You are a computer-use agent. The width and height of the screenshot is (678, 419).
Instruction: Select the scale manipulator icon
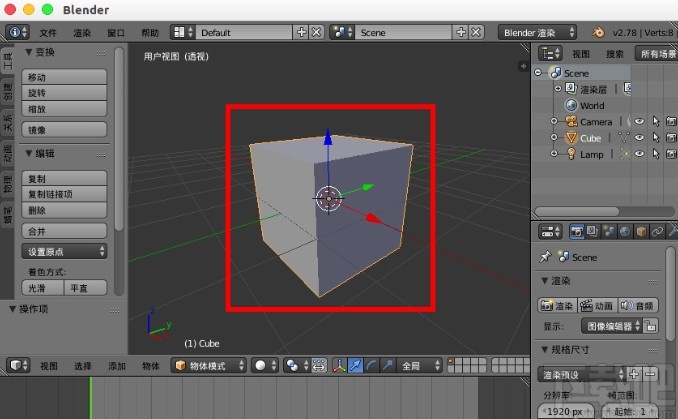pyautogui.click(x=387, y=366)
